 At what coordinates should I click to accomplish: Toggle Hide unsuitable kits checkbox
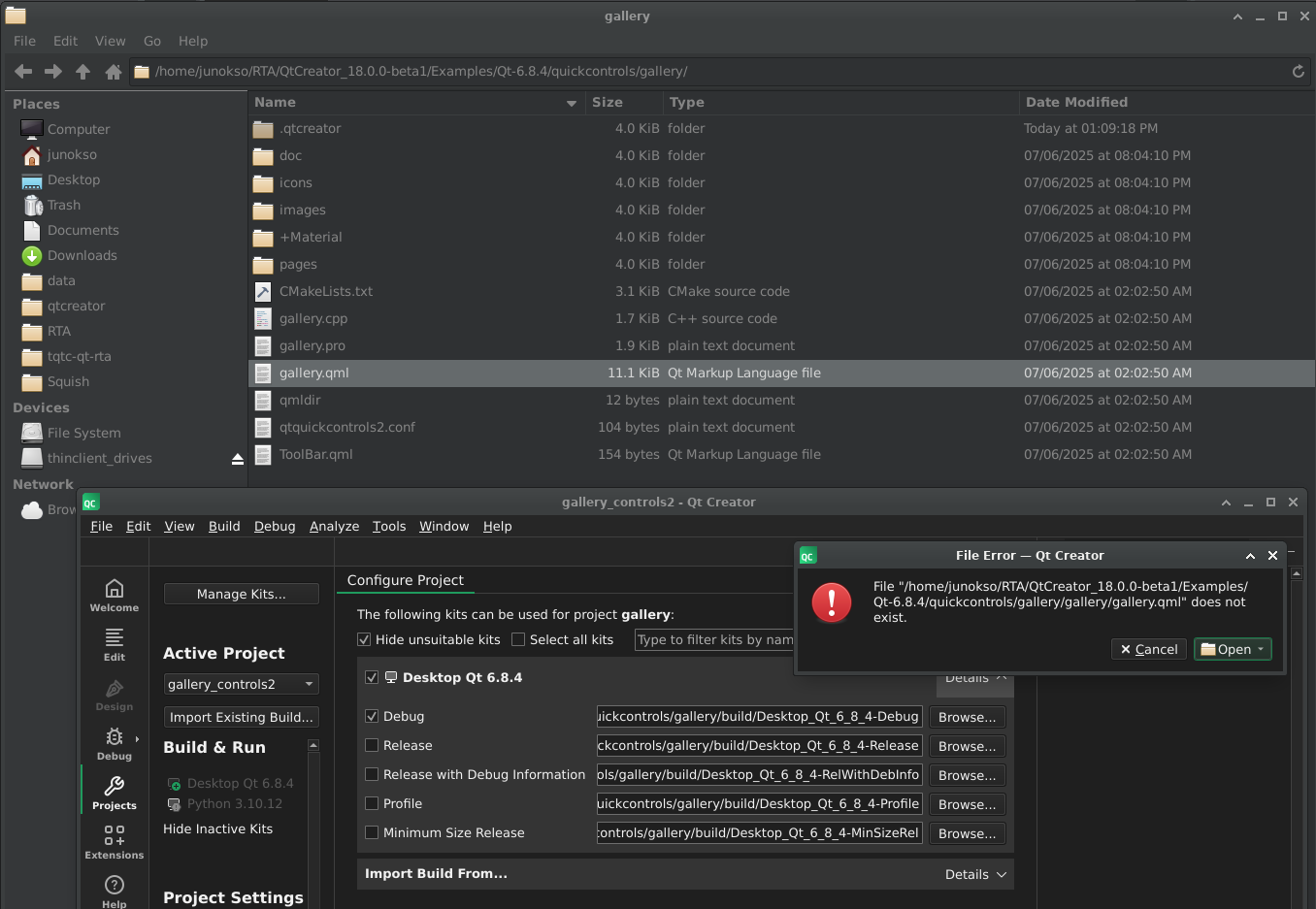364,639
